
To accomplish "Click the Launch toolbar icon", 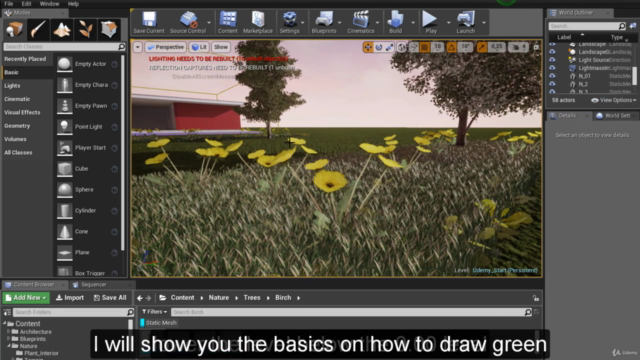I will [x=466, y=22].
